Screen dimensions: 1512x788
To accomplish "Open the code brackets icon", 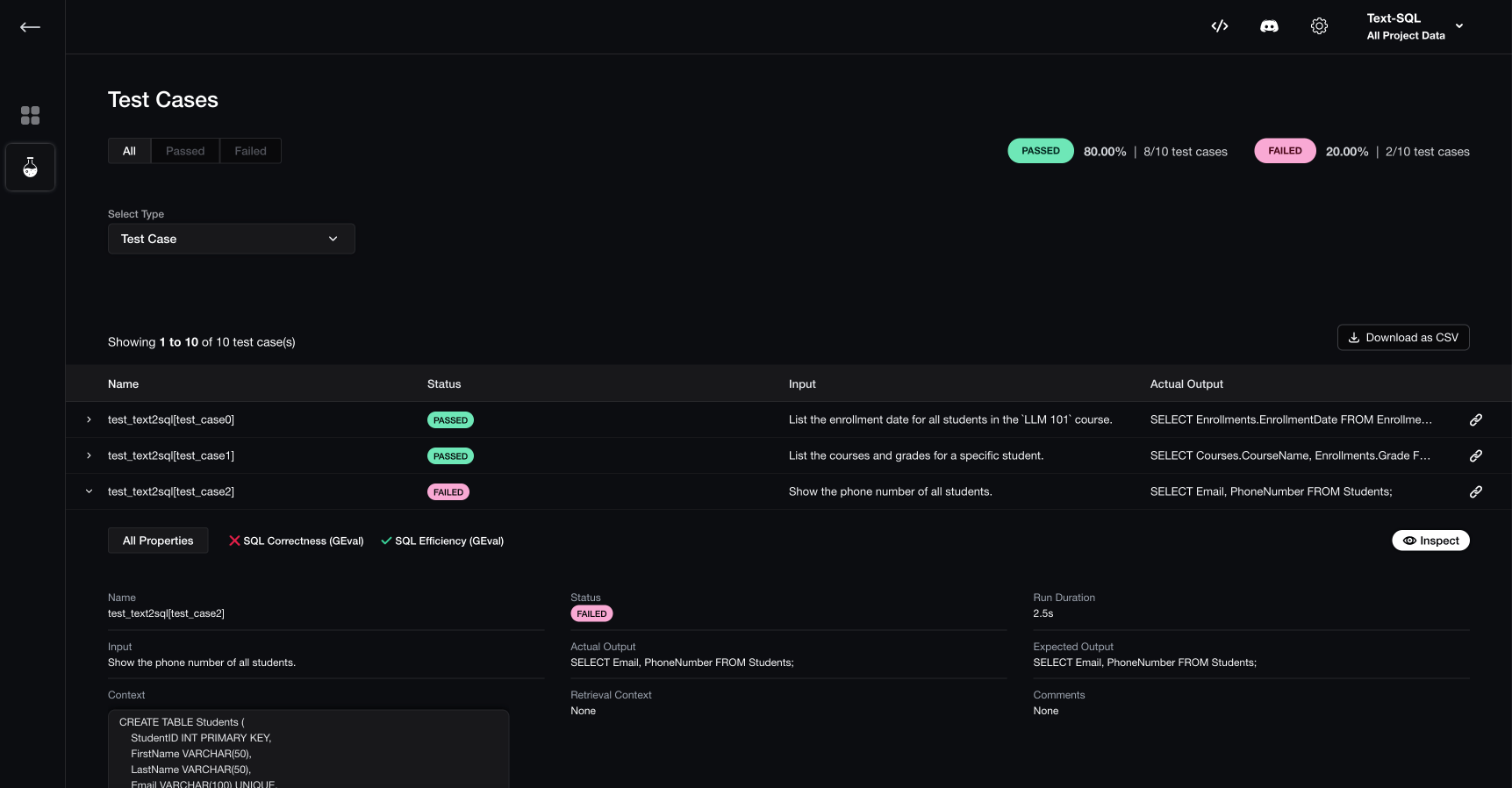I will pos(1219,26).
